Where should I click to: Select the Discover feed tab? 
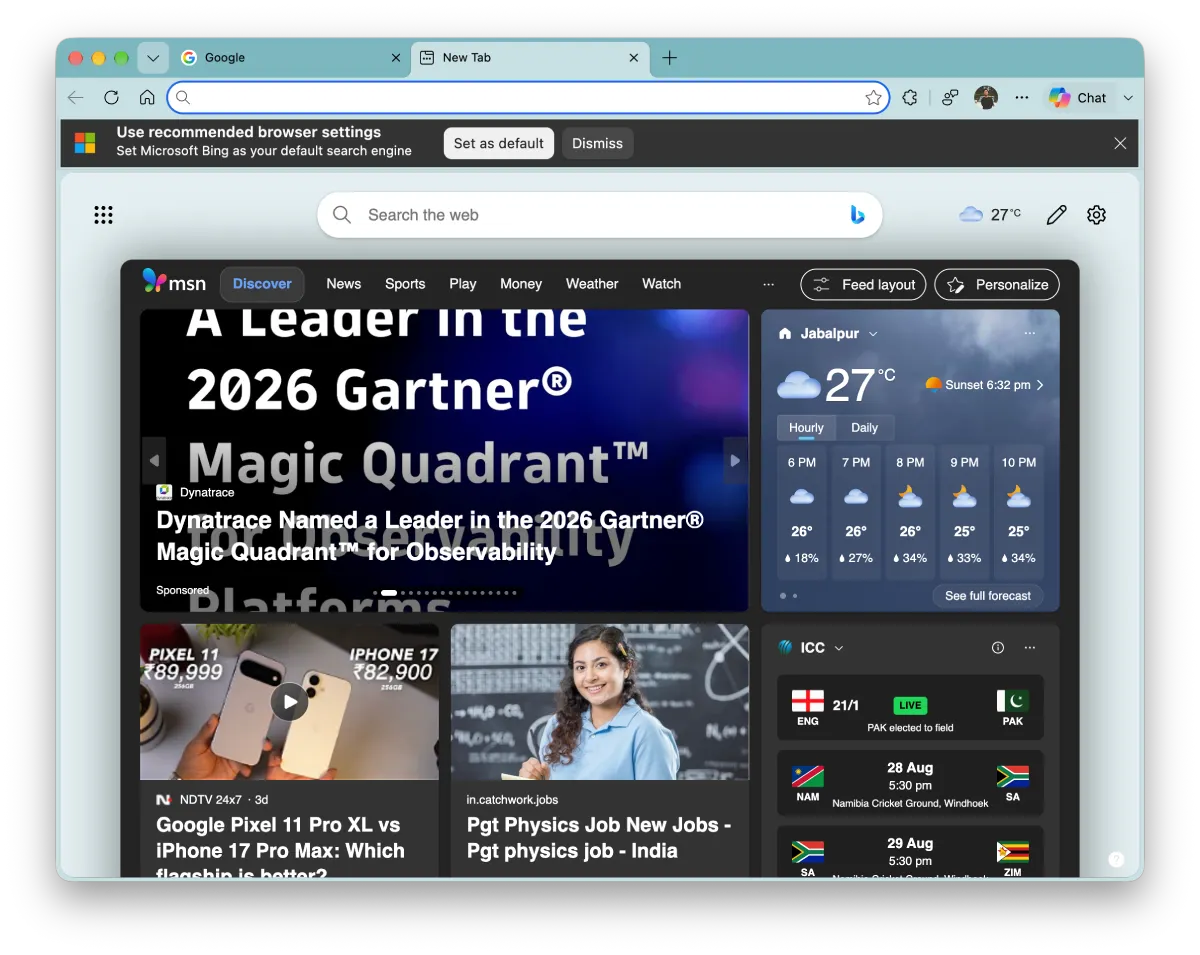(262, 284)
